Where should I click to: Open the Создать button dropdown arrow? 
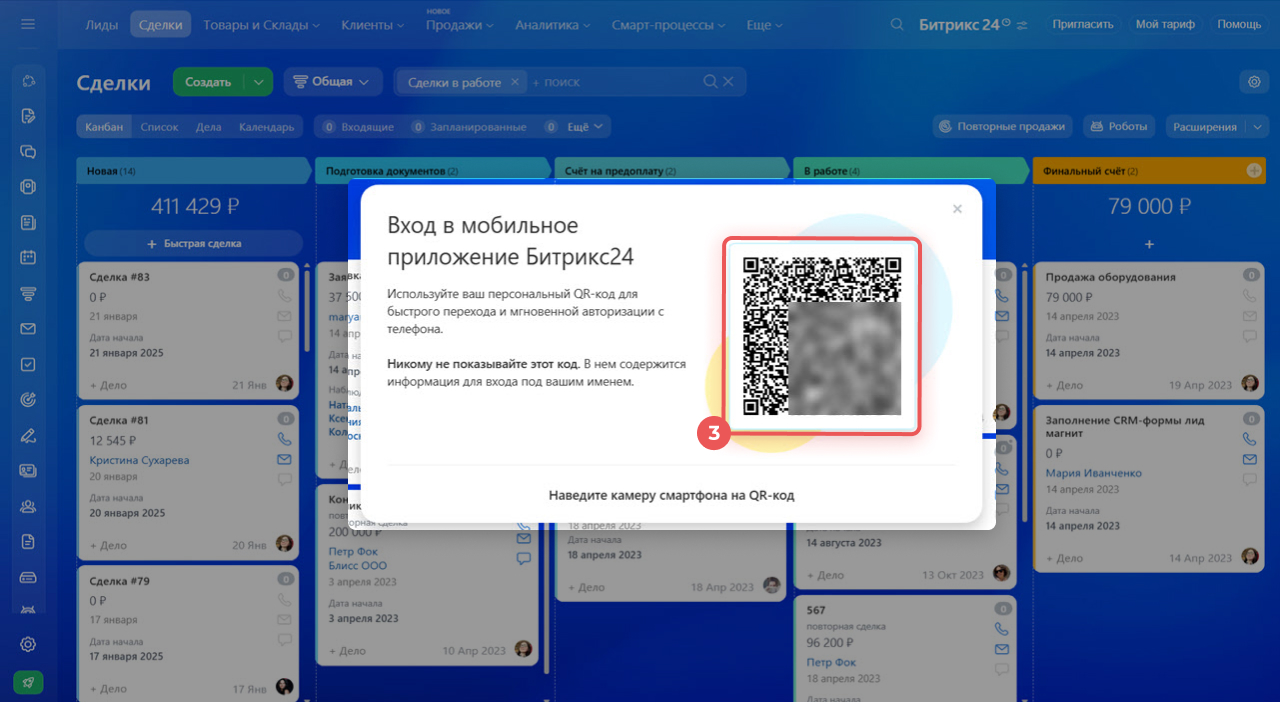coord(258,82)
